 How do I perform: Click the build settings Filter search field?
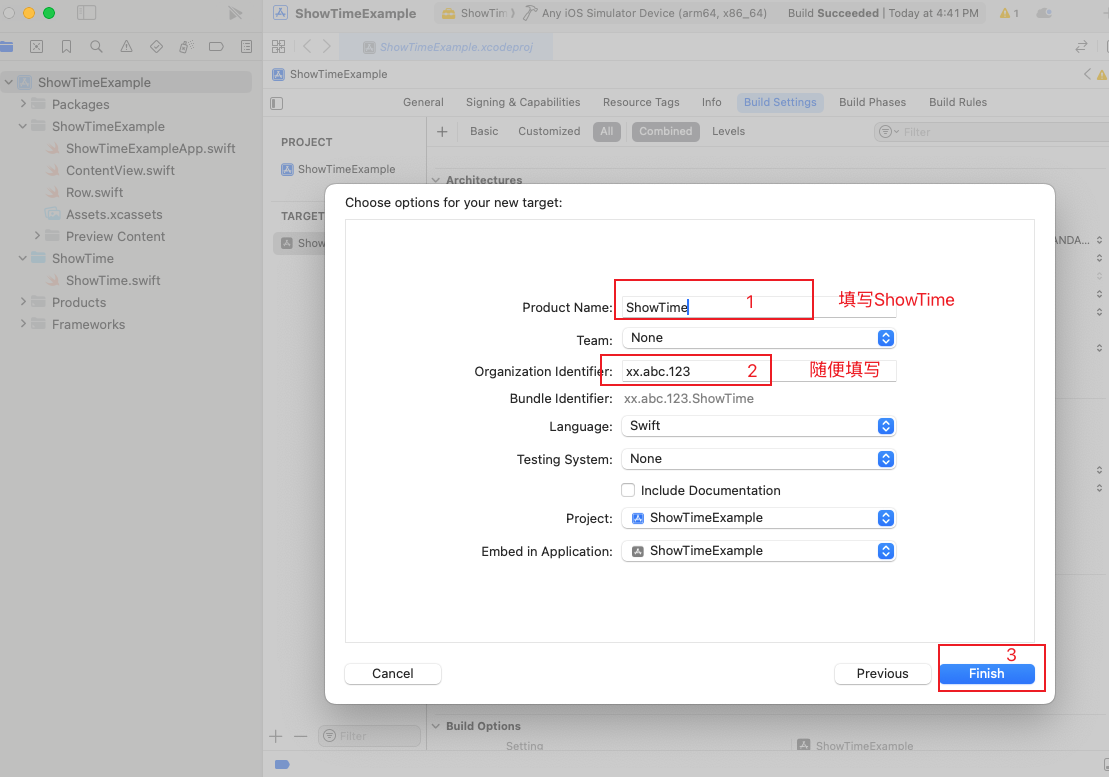click(x=990, y=132)
